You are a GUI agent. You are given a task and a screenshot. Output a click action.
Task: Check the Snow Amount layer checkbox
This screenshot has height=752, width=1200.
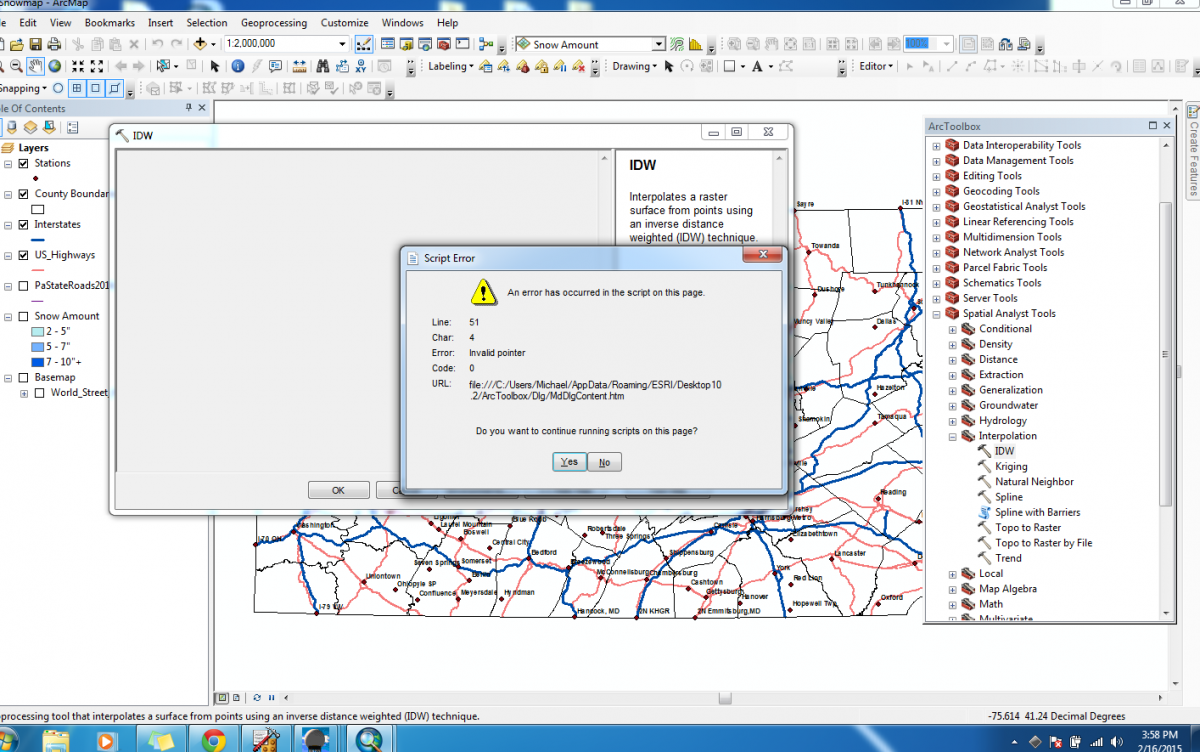23,316
